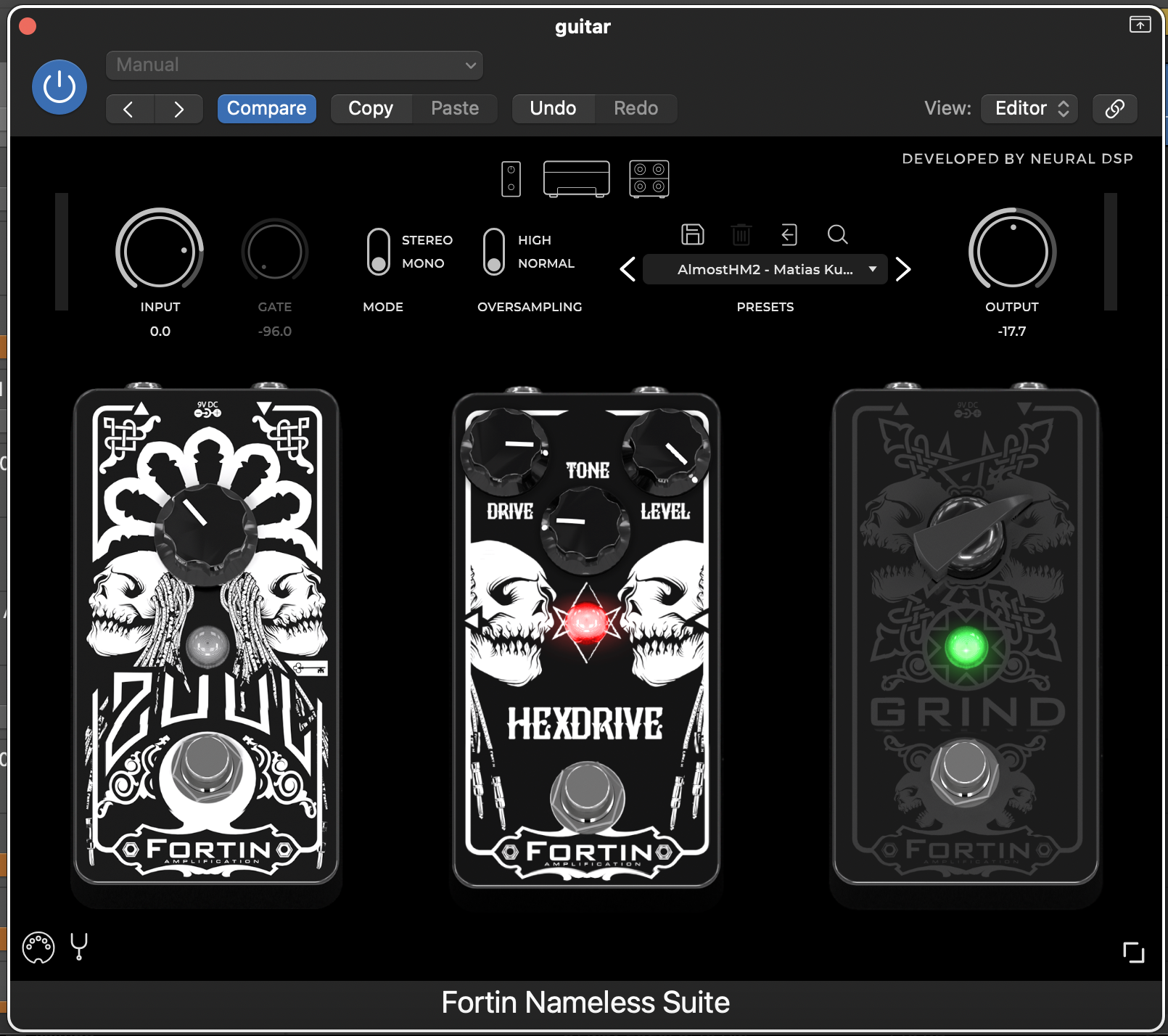Click the gate value -96.0
The image size is (1168, 1036).
pyautogui.click(x=275, y=332)
